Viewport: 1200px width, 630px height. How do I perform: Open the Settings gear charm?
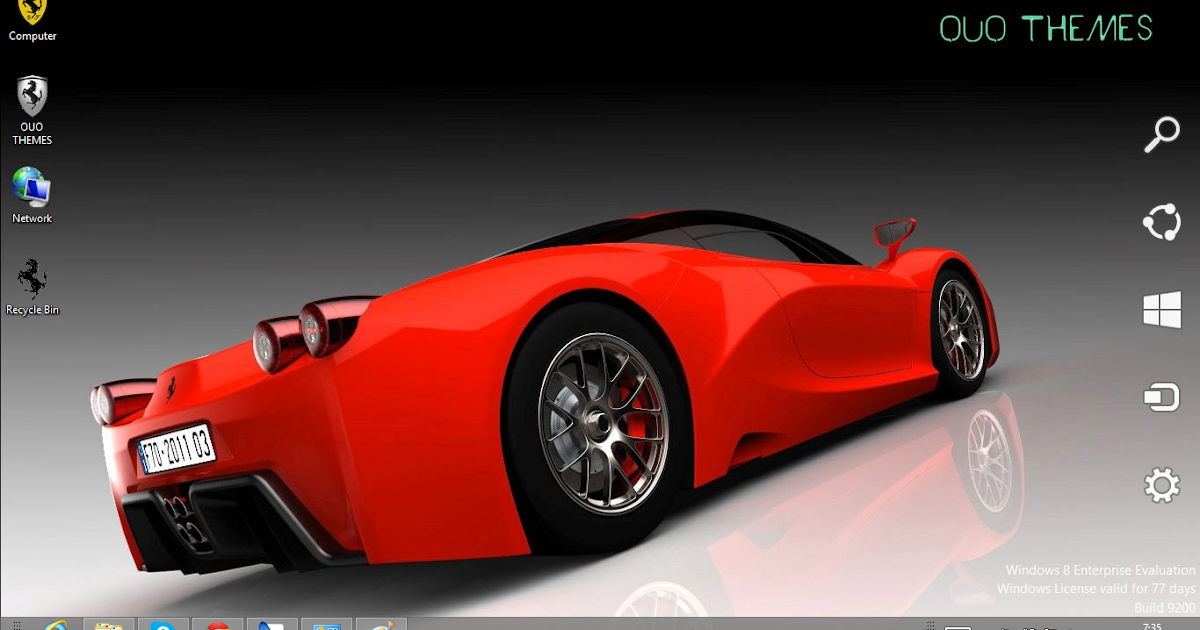pyautogui.click(x=1162, y=486)
